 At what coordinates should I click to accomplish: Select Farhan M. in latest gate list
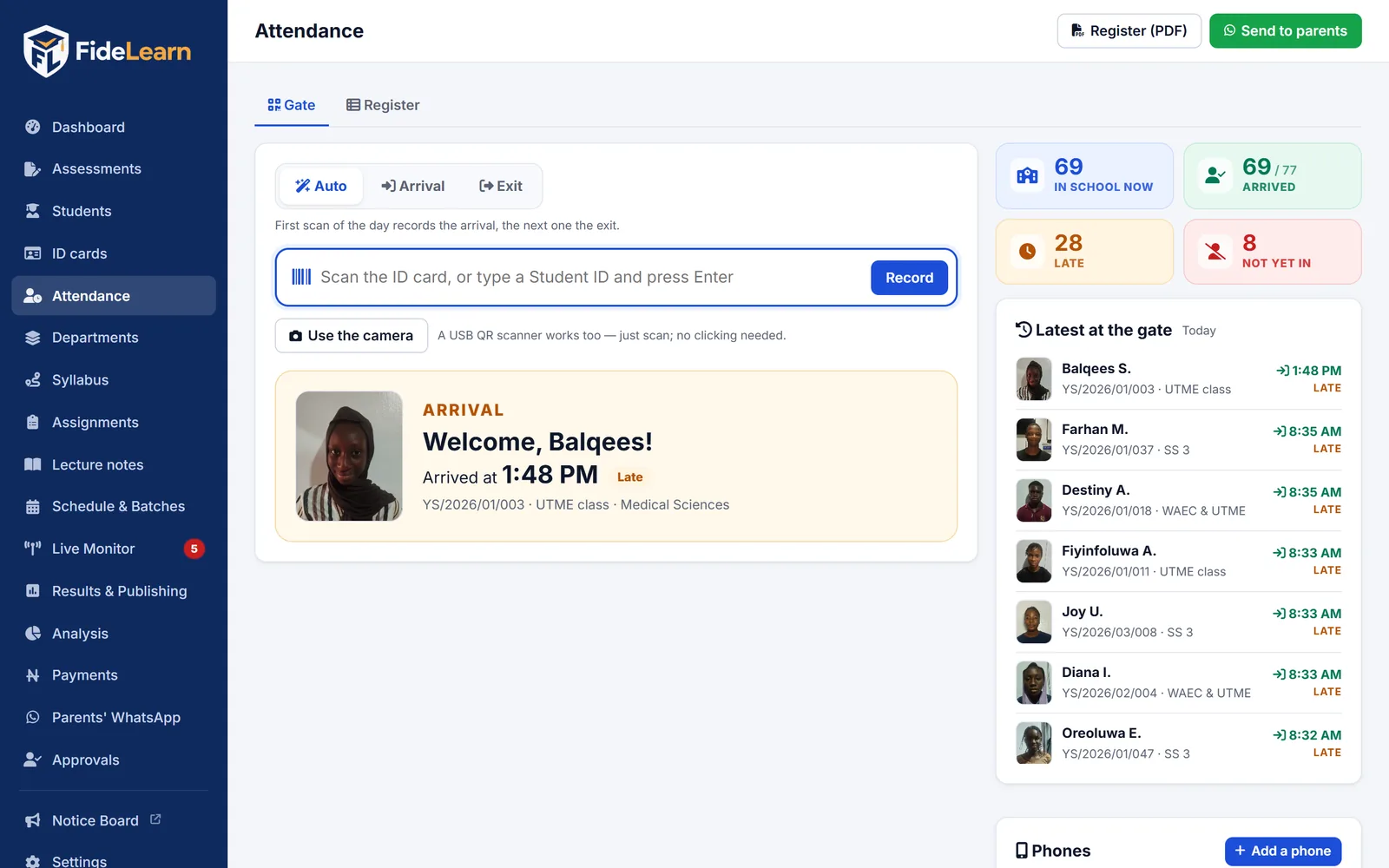[x=1179, y=440]
